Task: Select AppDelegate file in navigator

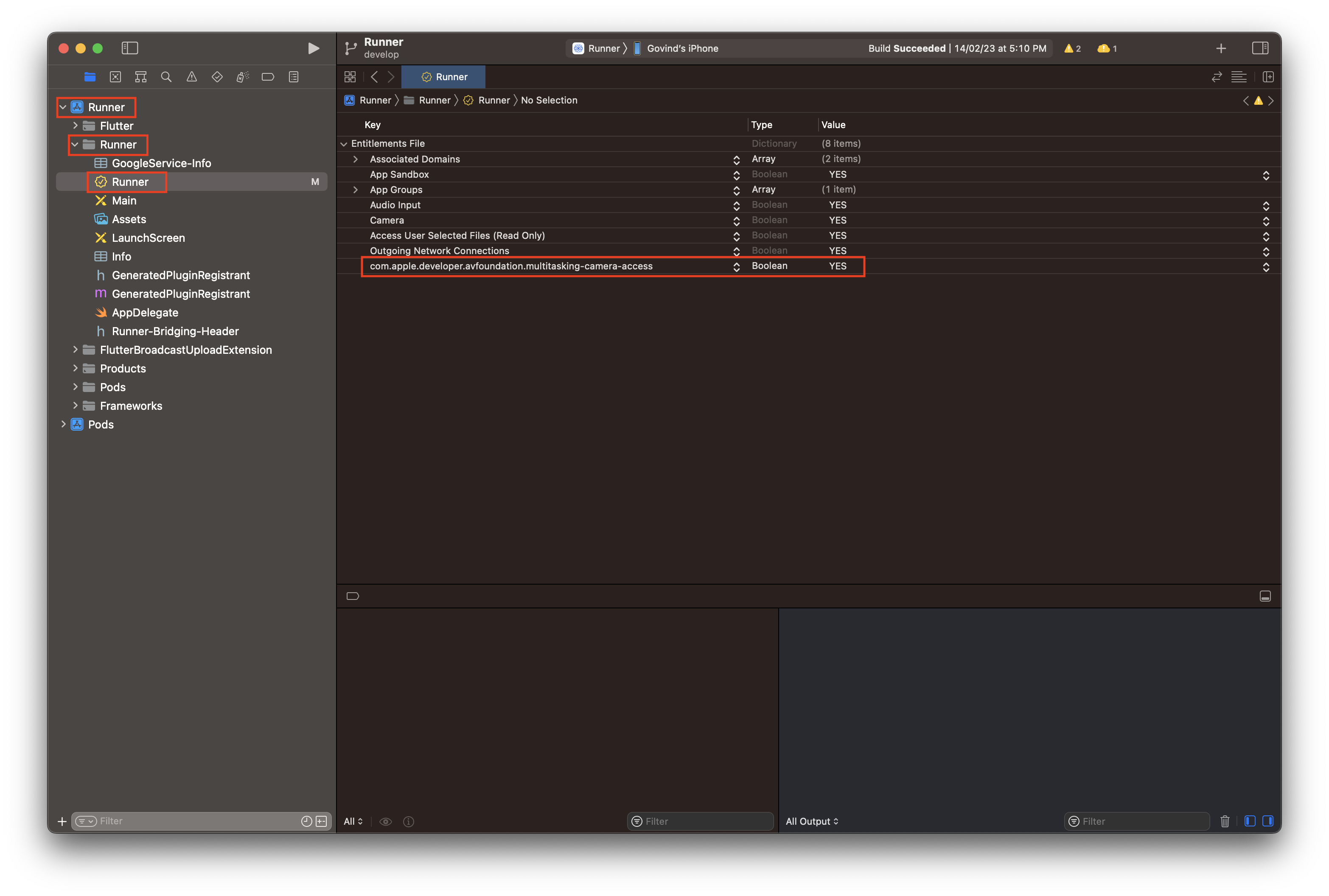Action: coord(145,313)
